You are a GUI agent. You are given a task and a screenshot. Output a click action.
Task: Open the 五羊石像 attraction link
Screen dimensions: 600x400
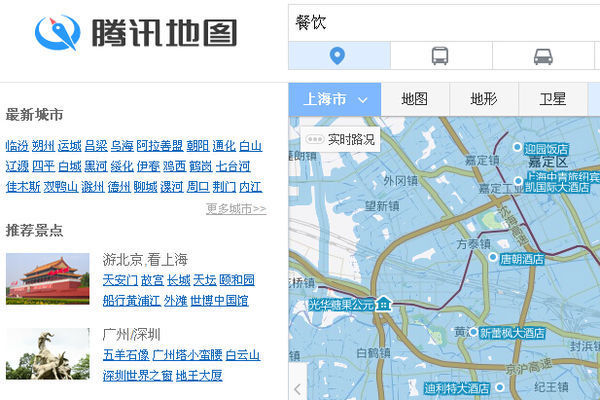tap(126, 355)
